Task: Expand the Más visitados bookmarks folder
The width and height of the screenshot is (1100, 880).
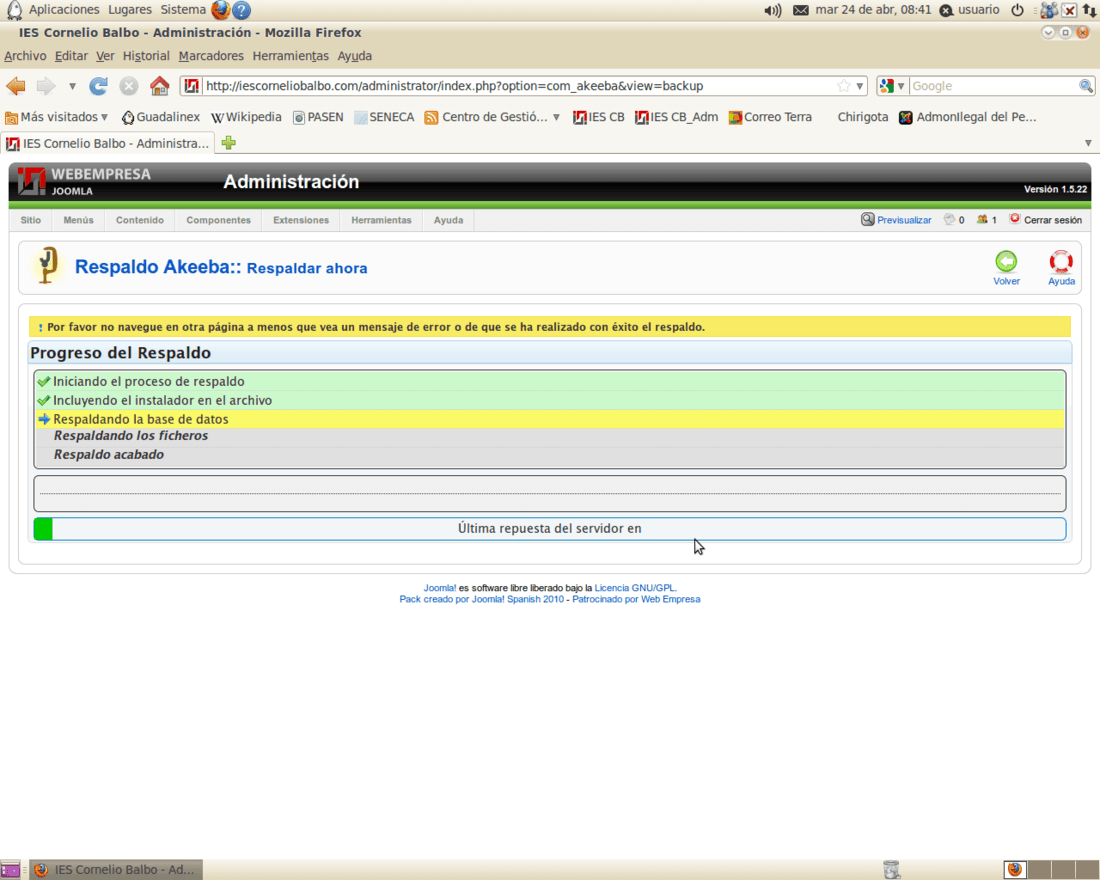Action: tap(57, 117)
